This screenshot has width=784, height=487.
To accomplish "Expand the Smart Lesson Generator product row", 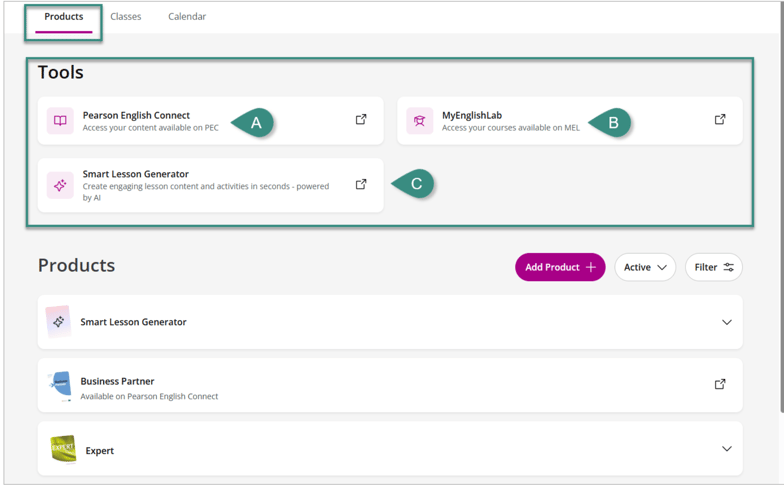I will click(x=726, y=322).
